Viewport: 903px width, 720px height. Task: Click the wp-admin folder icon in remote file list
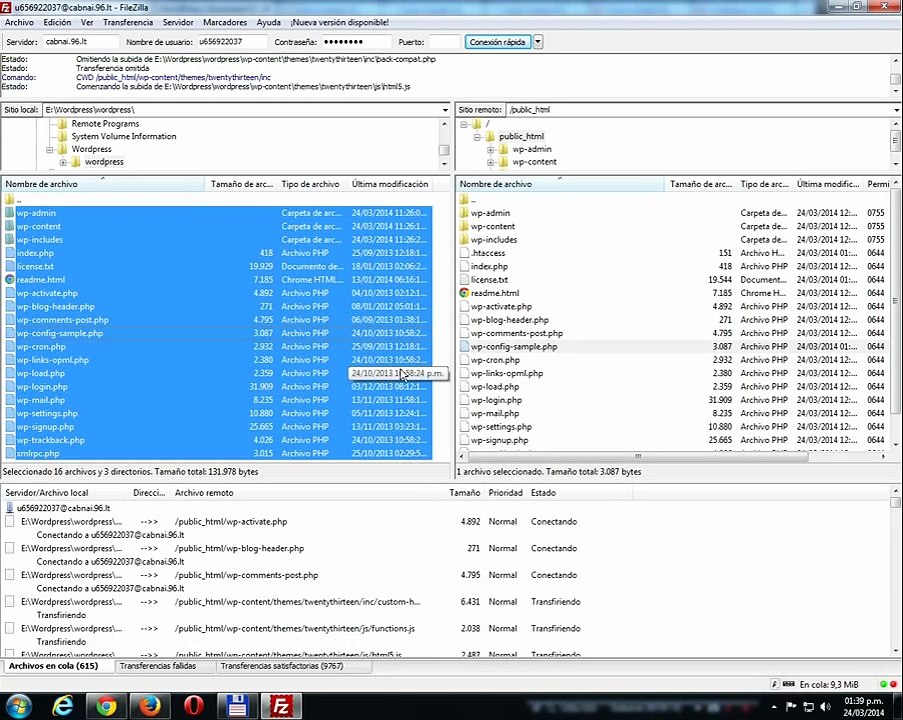(x=464, y=213)
